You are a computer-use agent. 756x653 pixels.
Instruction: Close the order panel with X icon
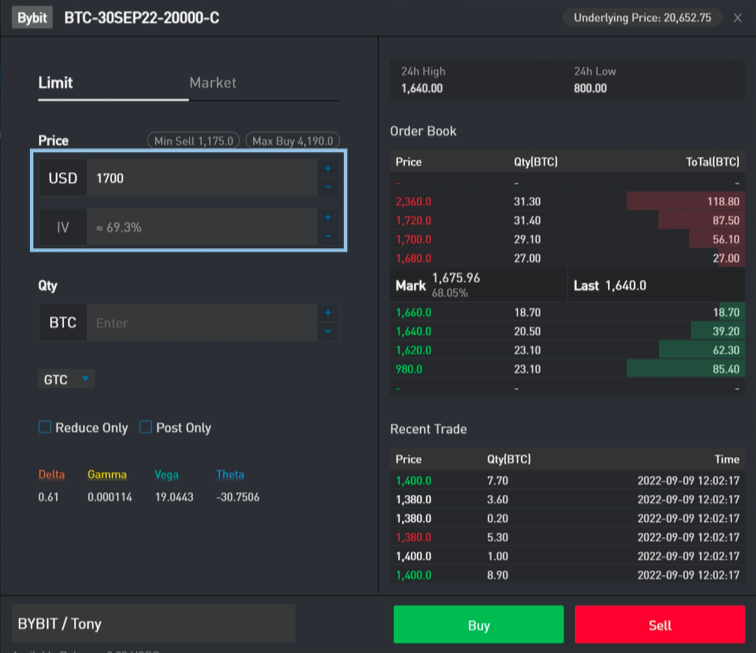coord(737,18)
